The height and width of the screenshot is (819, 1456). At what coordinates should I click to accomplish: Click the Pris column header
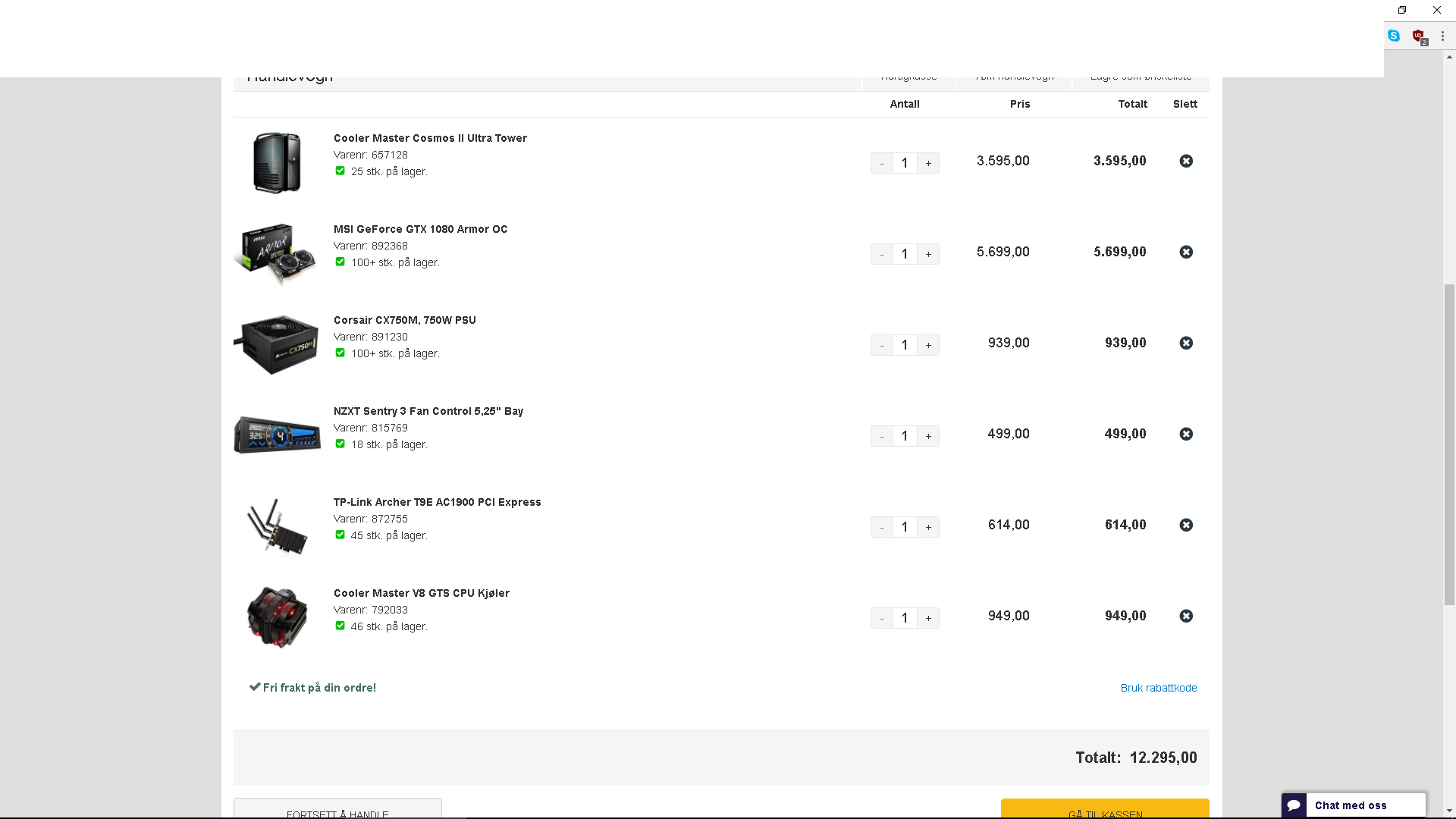click(x=1020, y=104)
